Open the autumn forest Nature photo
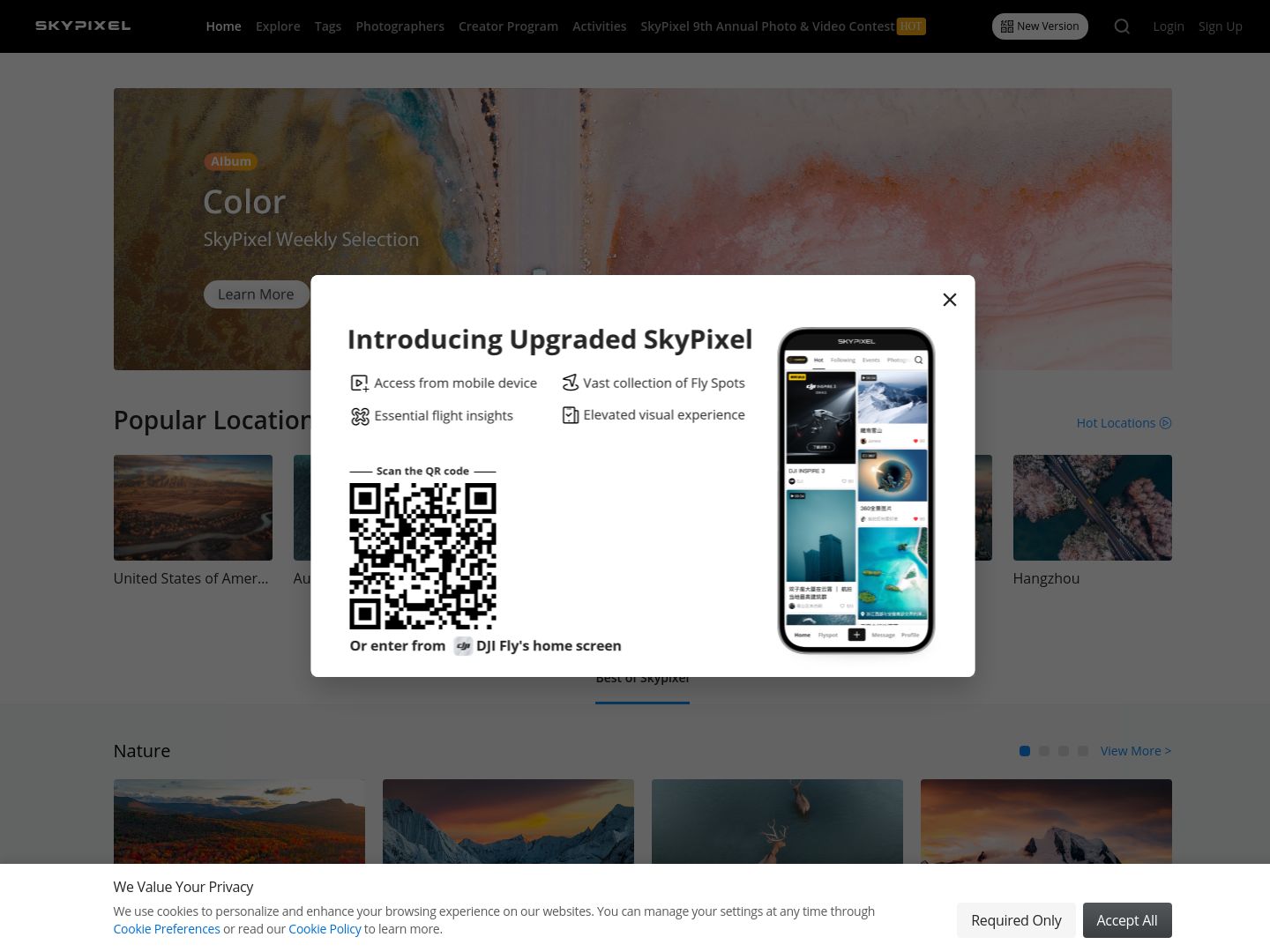 [239, 822]
